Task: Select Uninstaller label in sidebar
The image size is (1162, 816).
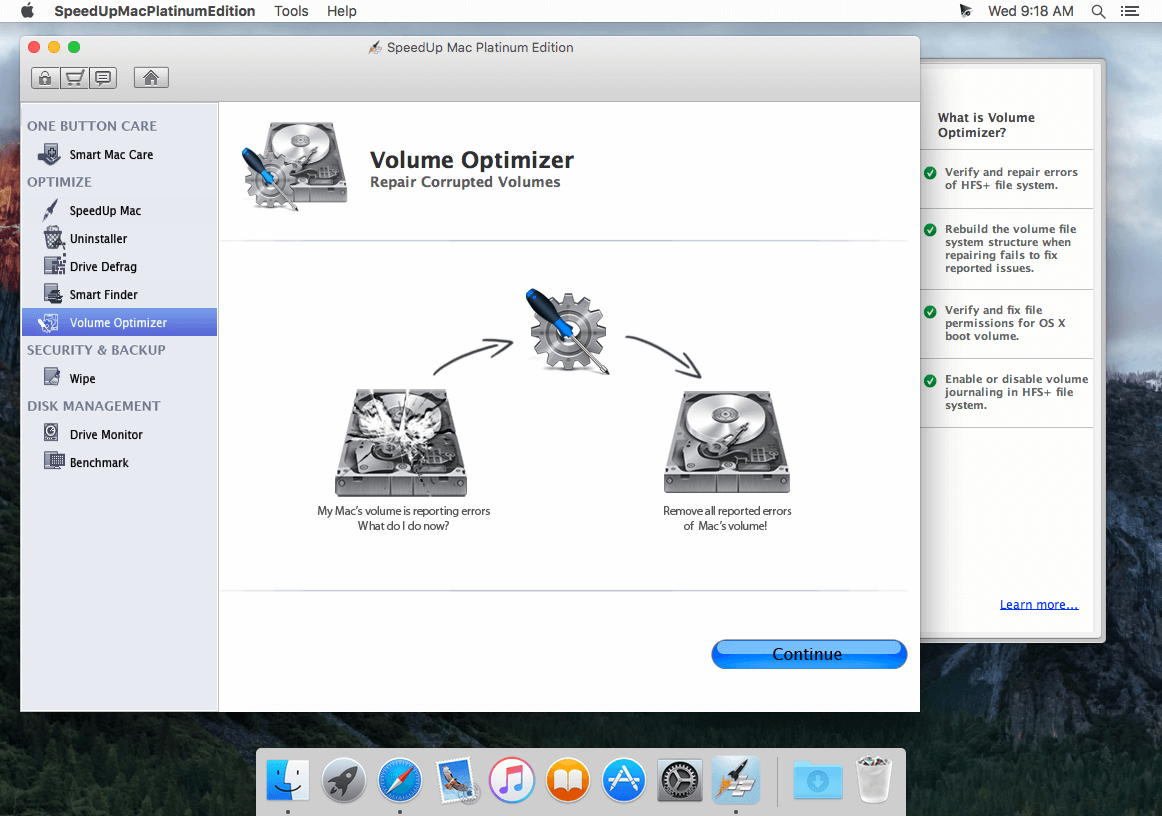Action: (99, 239)
